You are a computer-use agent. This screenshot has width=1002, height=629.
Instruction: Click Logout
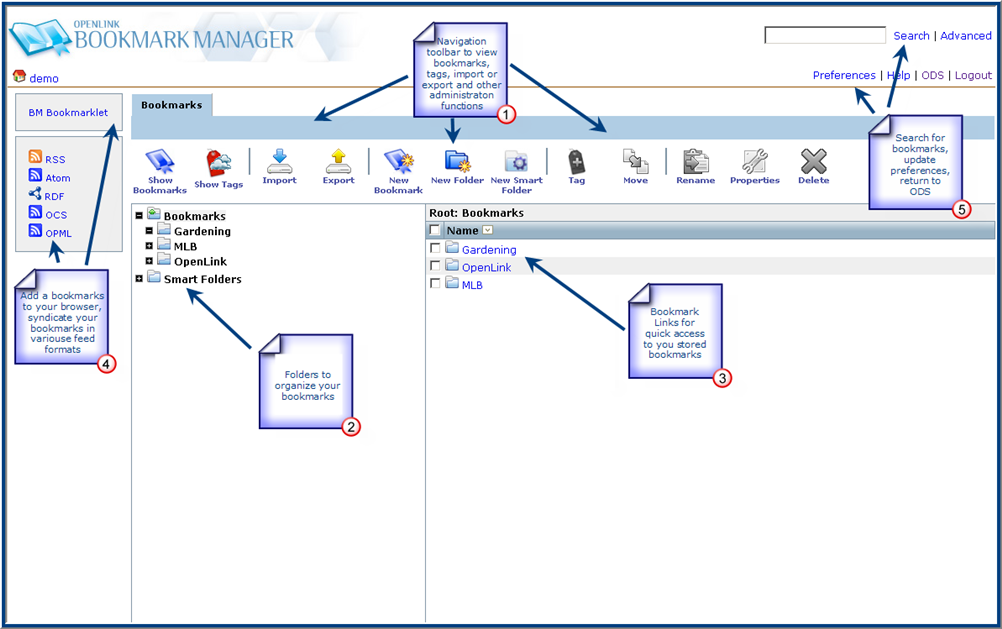[973, 75]
